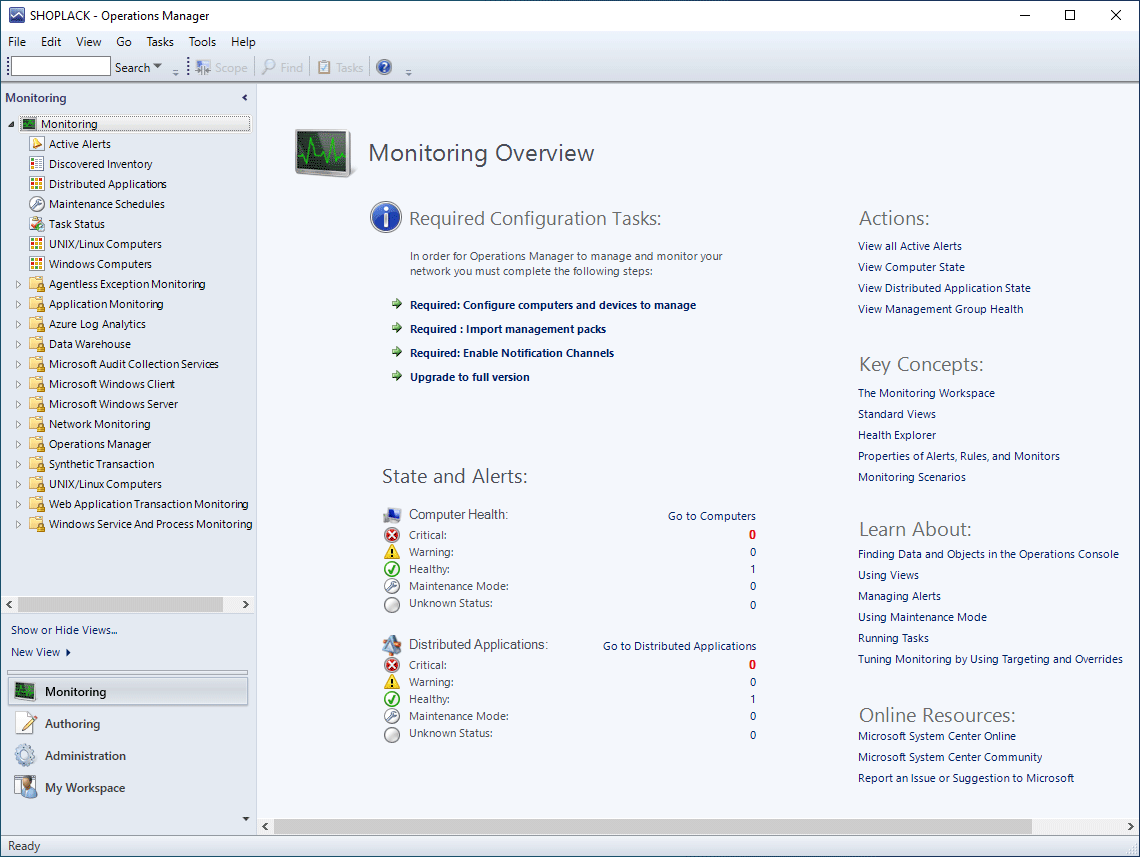Click the Find magnifier toolbar icon
1140x857 pixels.
pyautogui.click(x=269, y=68)
